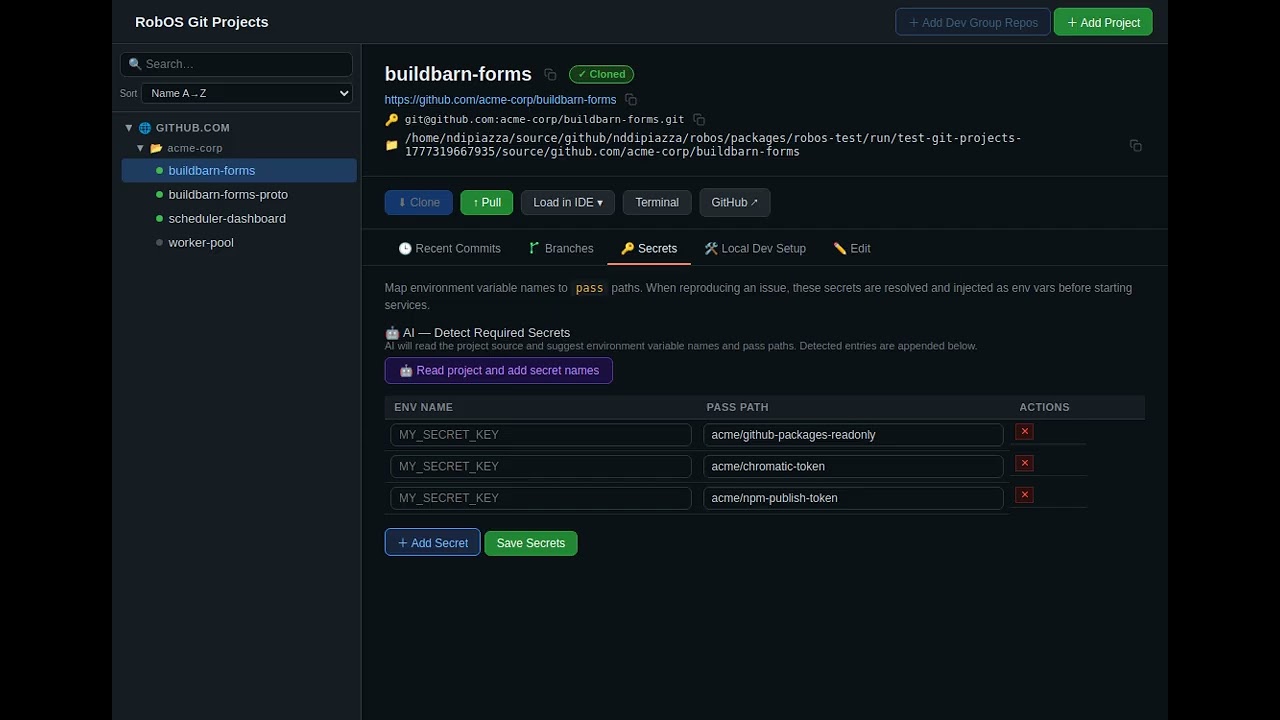The image size is (1280, 720).
Task: Open the Sort Name A→Z dropdown
Action: click(x=247, y=93)
